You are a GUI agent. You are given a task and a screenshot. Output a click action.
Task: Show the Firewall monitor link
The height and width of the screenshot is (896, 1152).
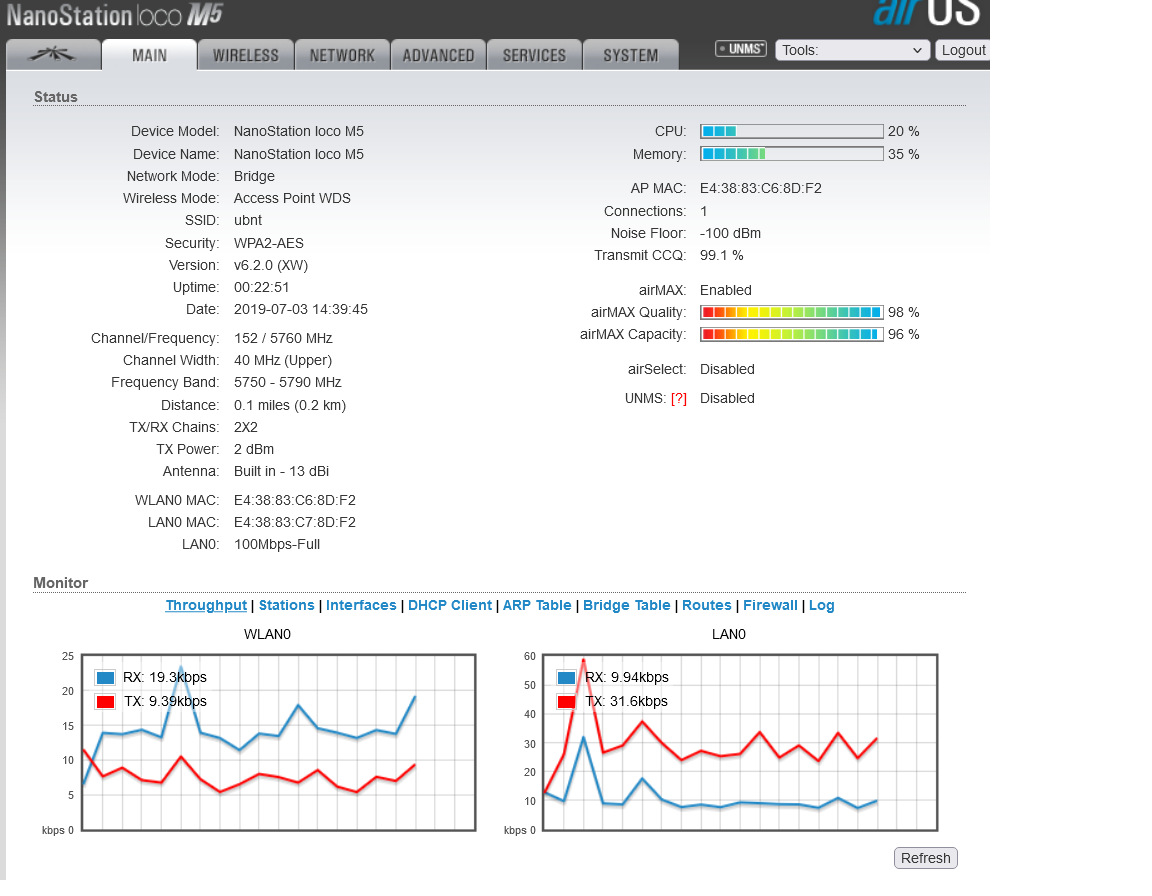pyautogui.click(x=770, y=606)
